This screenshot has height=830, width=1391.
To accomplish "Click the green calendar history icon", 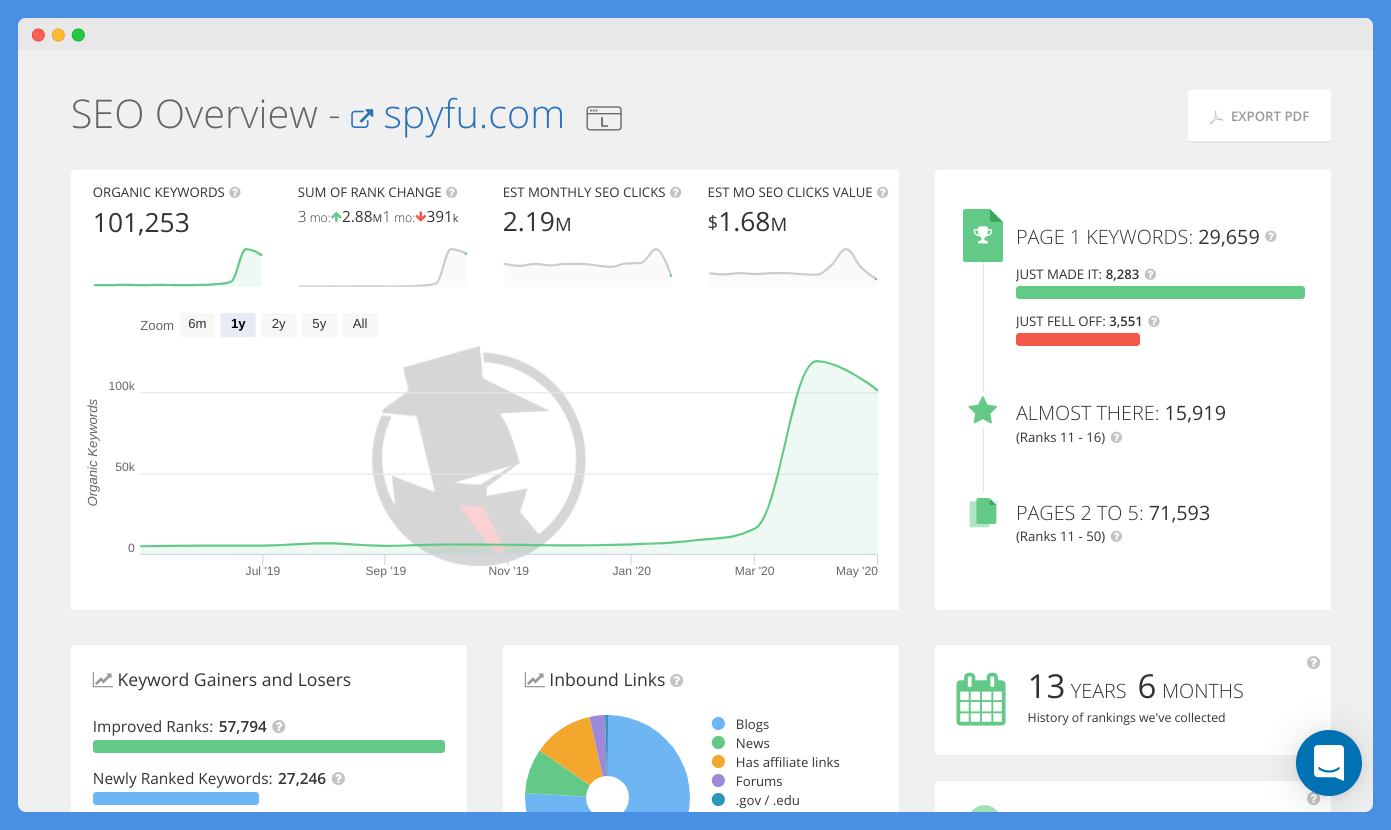I will (x=981, y=699).
